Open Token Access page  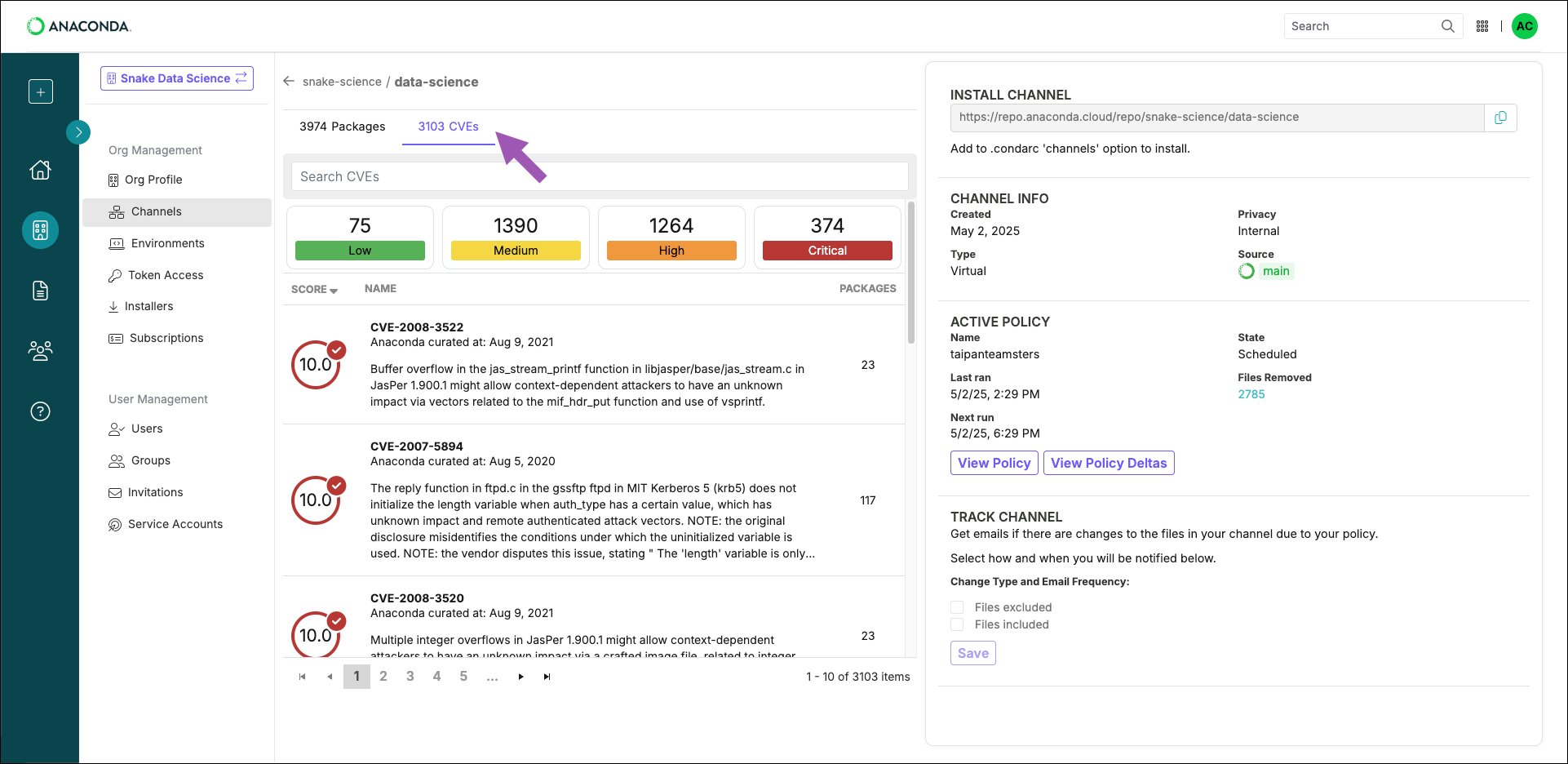156,275
